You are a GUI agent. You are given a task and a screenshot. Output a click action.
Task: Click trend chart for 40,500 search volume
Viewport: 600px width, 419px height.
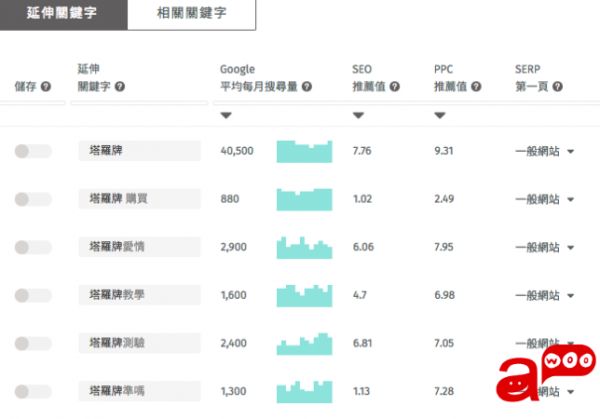pyautogui.click(x=304, y=152)
